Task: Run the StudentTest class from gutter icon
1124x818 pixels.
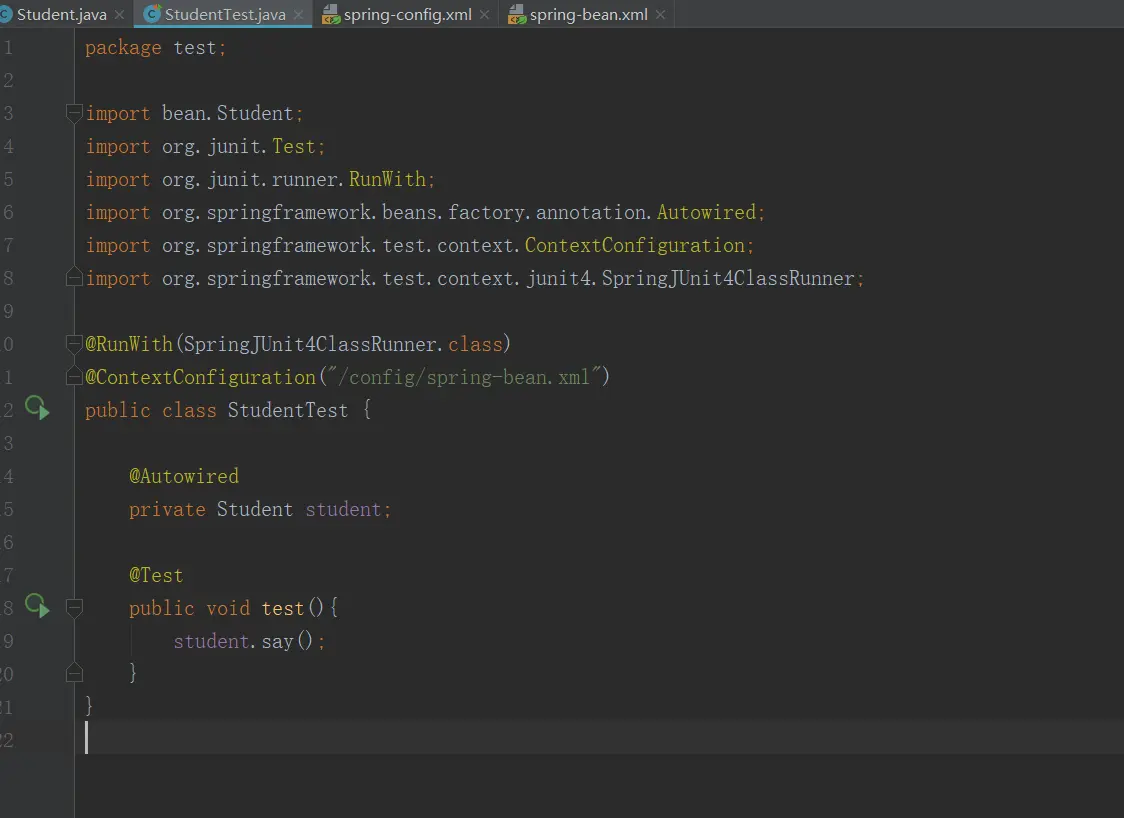Action: 37,408
